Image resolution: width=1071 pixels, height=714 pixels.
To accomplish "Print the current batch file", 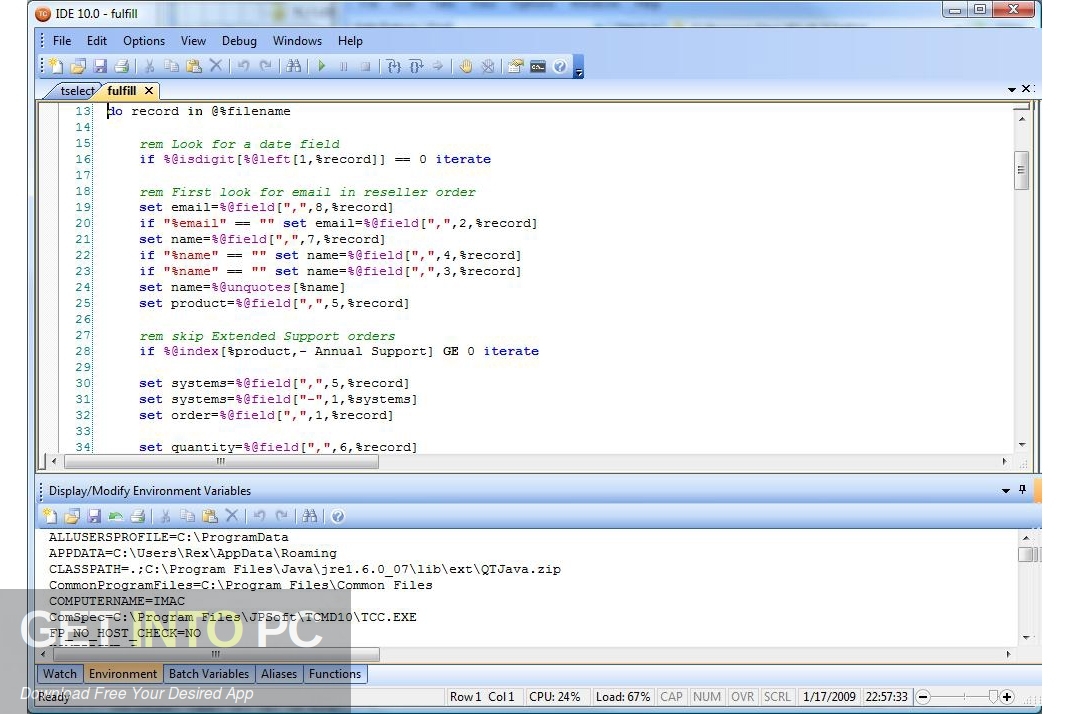I will (122, 66).
